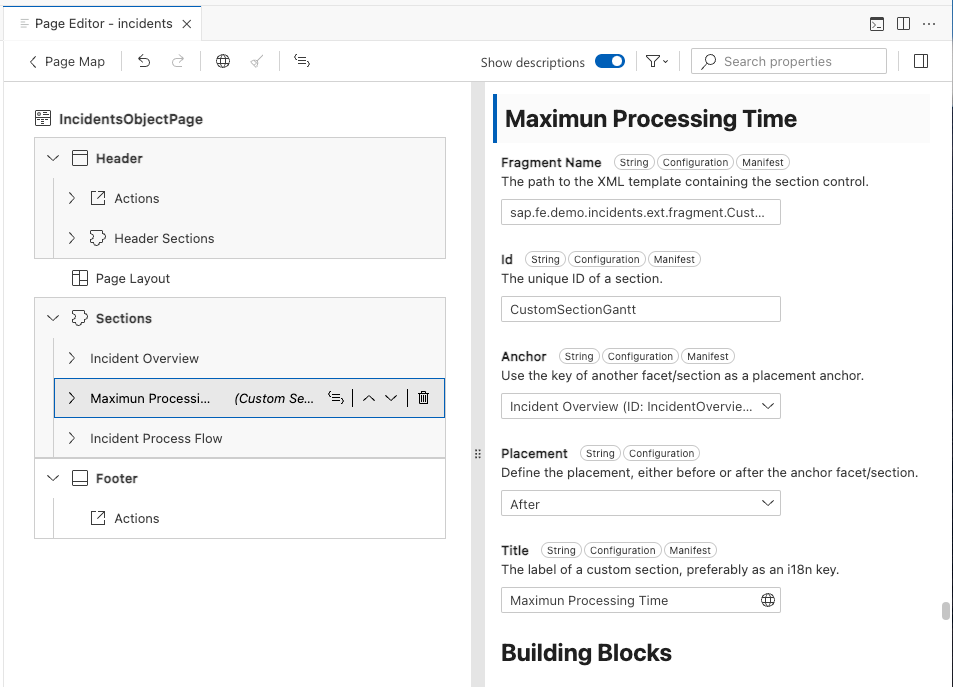The width and height of the screenshot is (953, 687).
Task: Click the redo arrow in toolbar
Action: pyautogui.click(x=178, y=62)
